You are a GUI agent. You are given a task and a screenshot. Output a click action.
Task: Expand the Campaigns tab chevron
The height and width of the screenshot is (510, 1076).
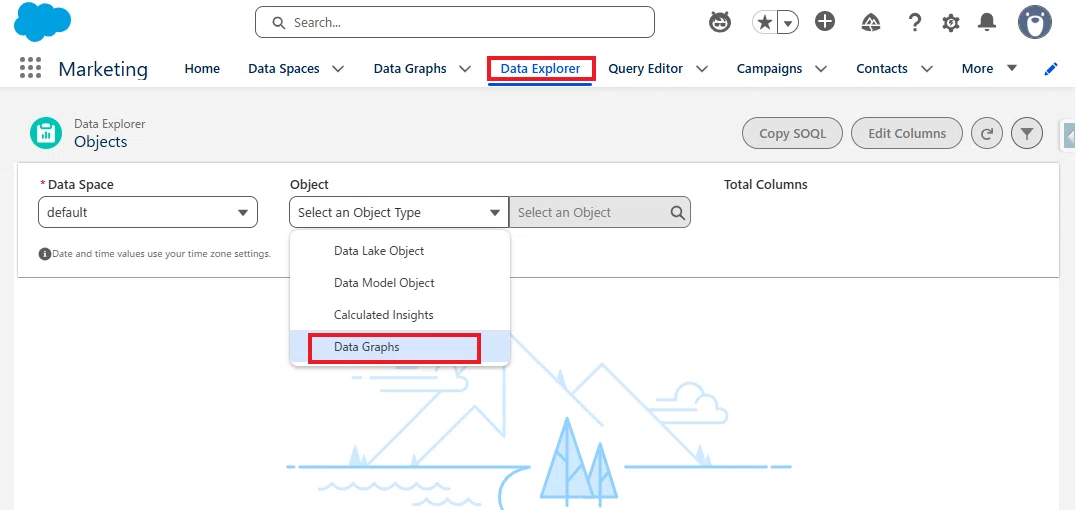tap(821, 69)
